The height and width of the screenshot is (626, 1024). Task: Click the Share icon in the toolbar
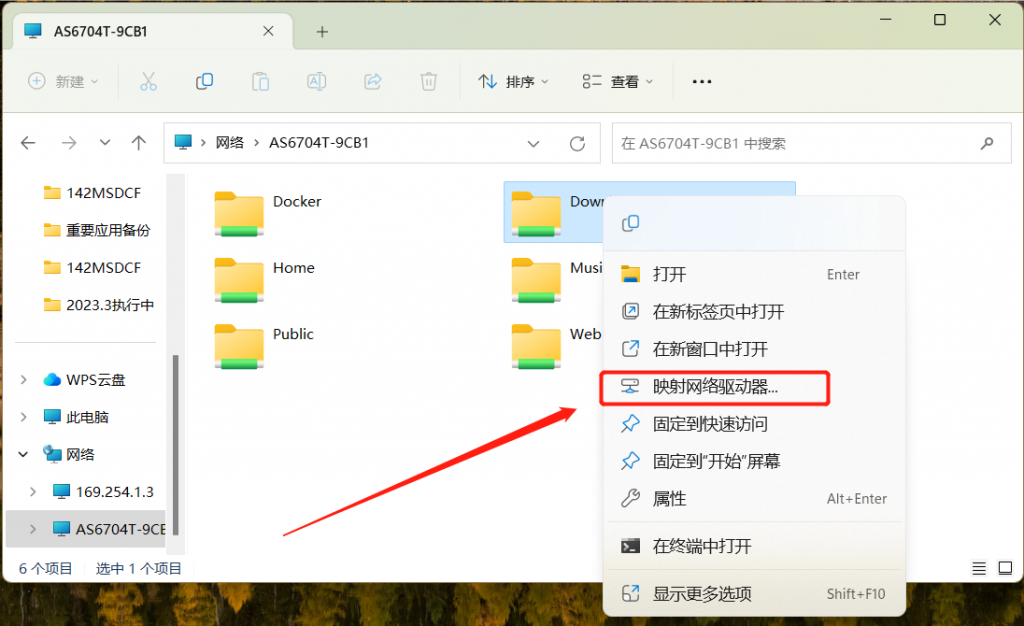click(373, 82)
